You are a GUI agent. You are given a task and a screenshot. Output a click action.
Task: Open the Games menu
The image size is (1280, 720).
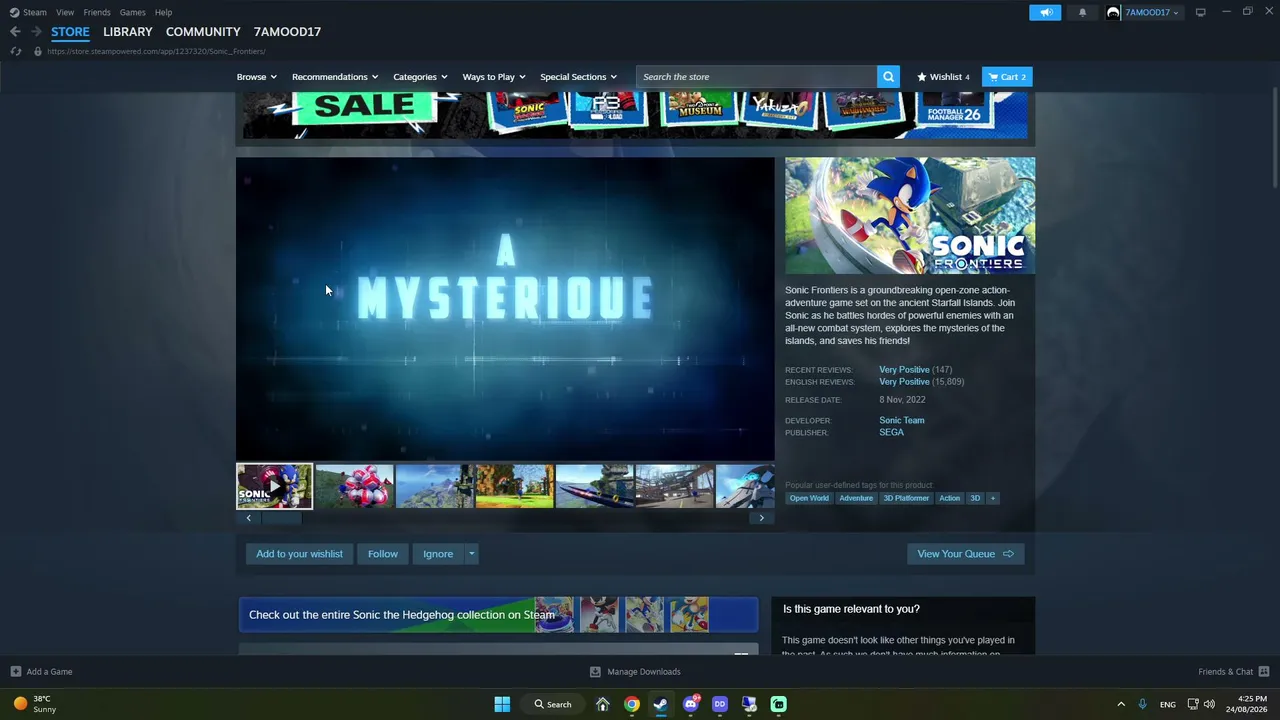tap(132, 12)
